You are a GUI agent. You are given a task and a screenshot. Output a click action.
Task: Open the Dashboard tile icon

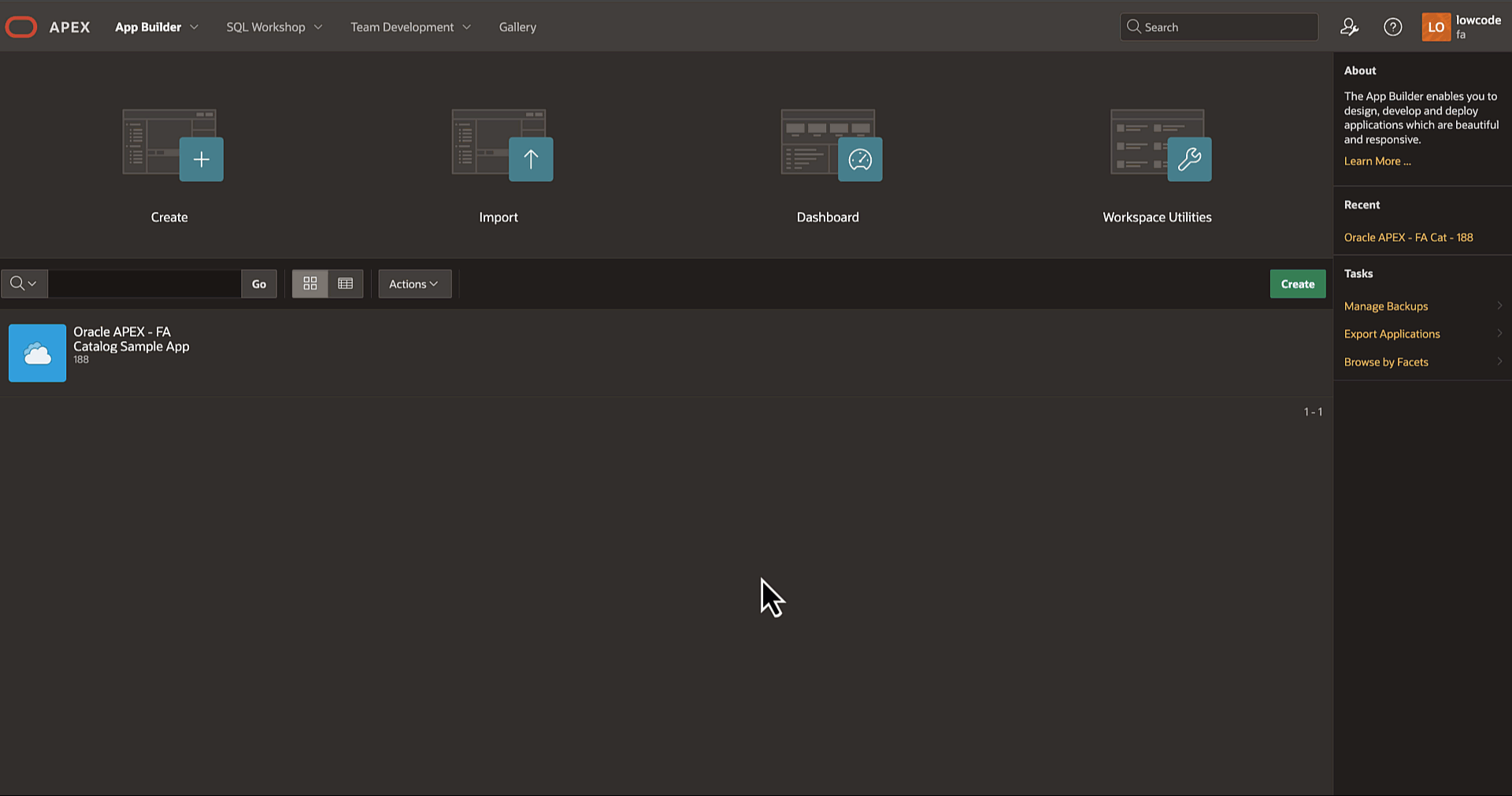coord(832,145)
